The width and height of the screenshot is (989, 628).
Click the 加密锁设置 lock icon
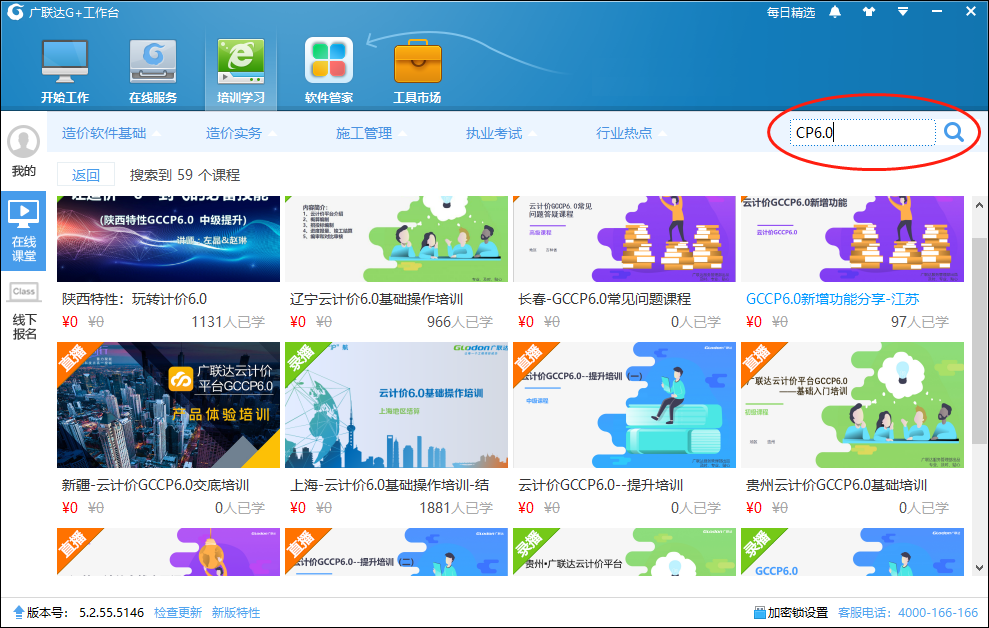[759, 612]
